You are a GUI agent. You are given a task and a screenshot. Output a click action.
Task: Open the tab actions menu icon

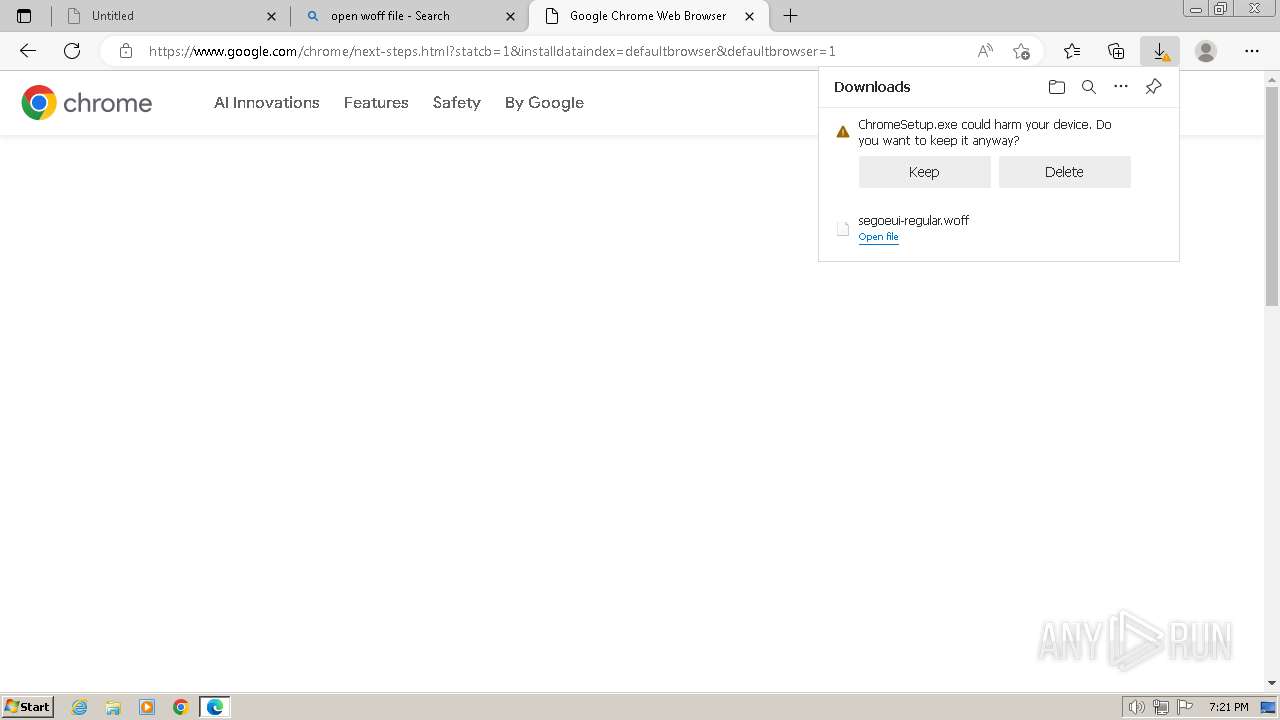(24, 16)
